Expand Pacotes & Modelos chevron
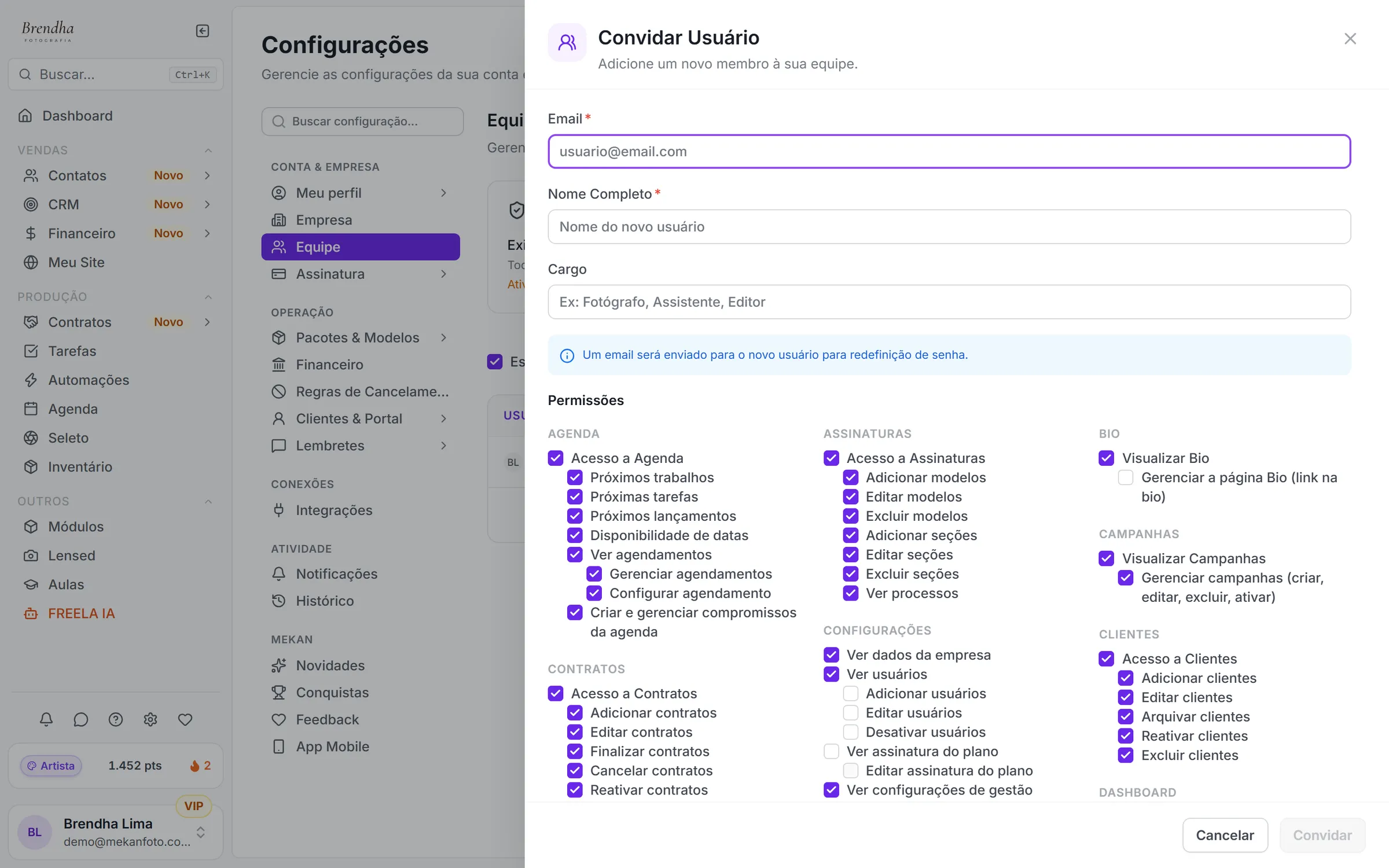The height and width of the screenshot is (868, 1389). tap(443, 337)
